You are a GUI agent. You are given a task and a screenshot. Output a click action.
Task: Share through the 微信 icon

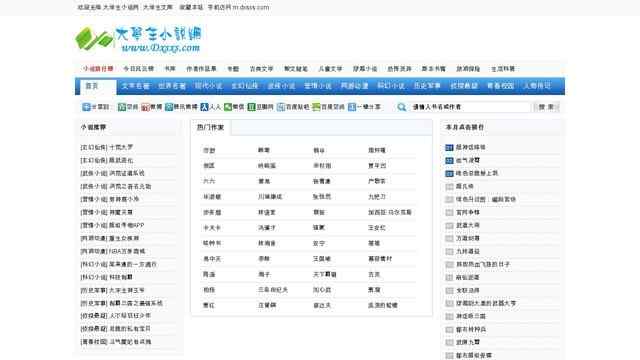point(228,107)
